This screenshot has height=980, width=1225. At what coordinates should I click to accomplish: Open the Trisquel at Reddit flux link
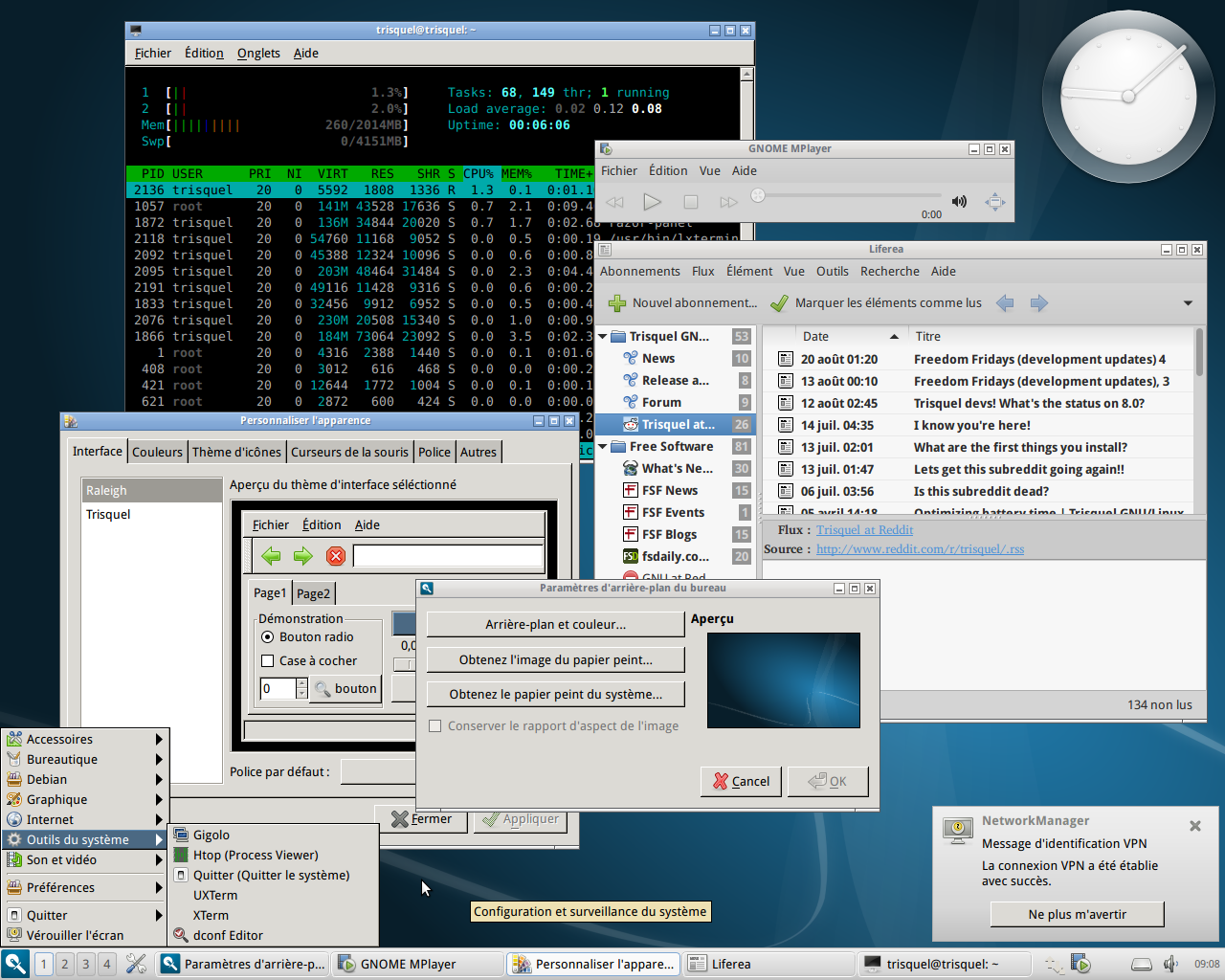pyautogui.click(x=864, y=530)
